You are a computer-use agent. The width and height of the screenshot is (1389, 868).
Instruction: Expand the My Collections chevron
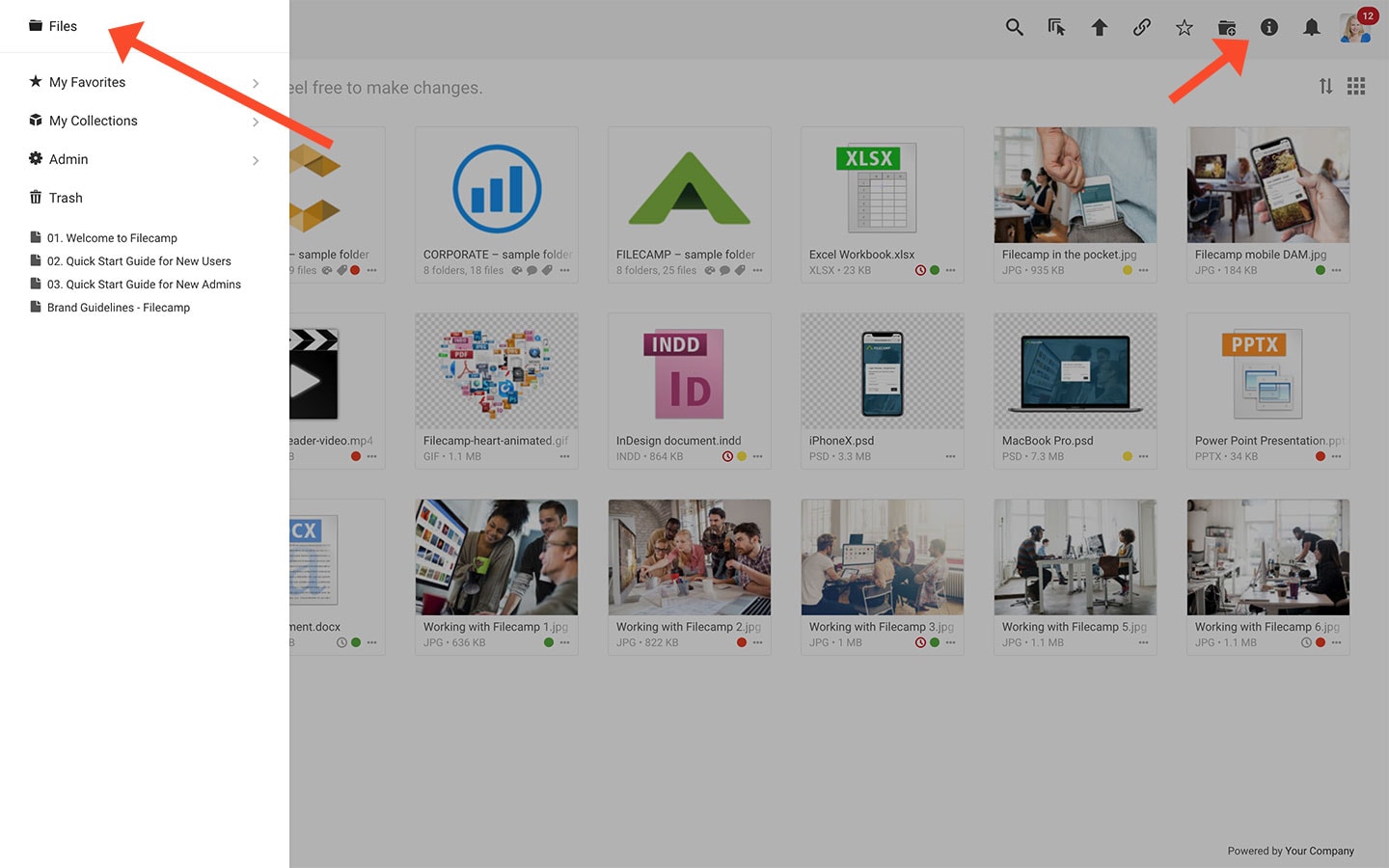[x=256, y=122]
